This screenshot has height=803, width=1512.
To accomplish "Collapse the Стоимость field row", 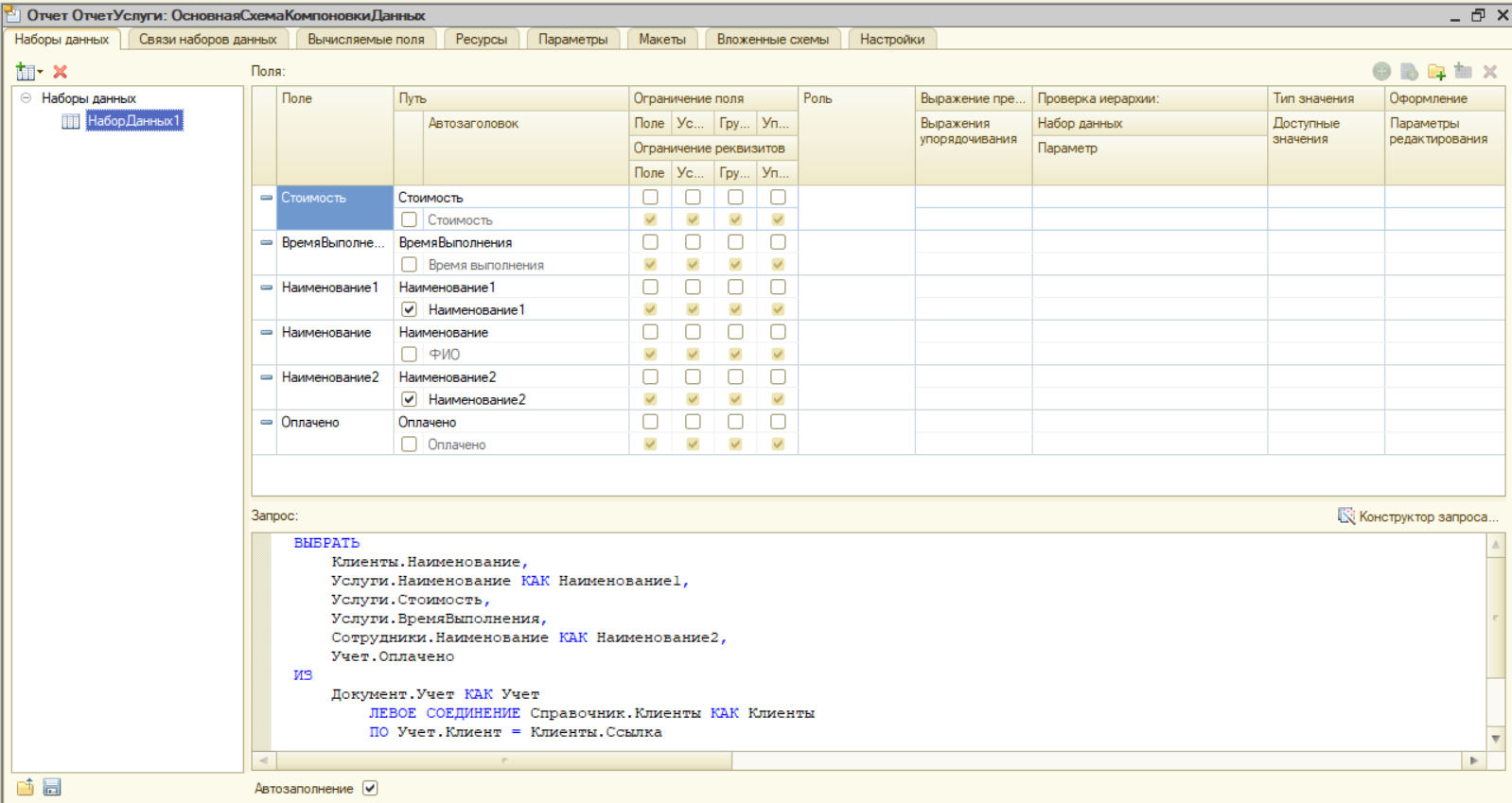I will pyautogui.click(x=266, y=198).
